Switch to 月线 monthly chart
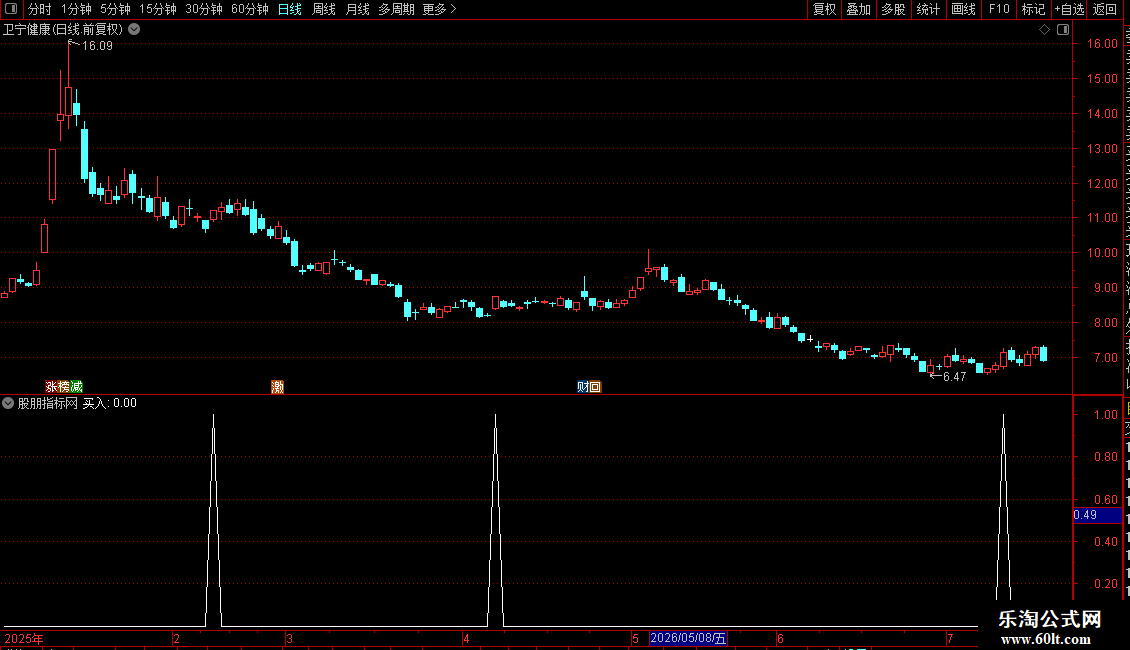1130x650 pixels. pos(357,9)
